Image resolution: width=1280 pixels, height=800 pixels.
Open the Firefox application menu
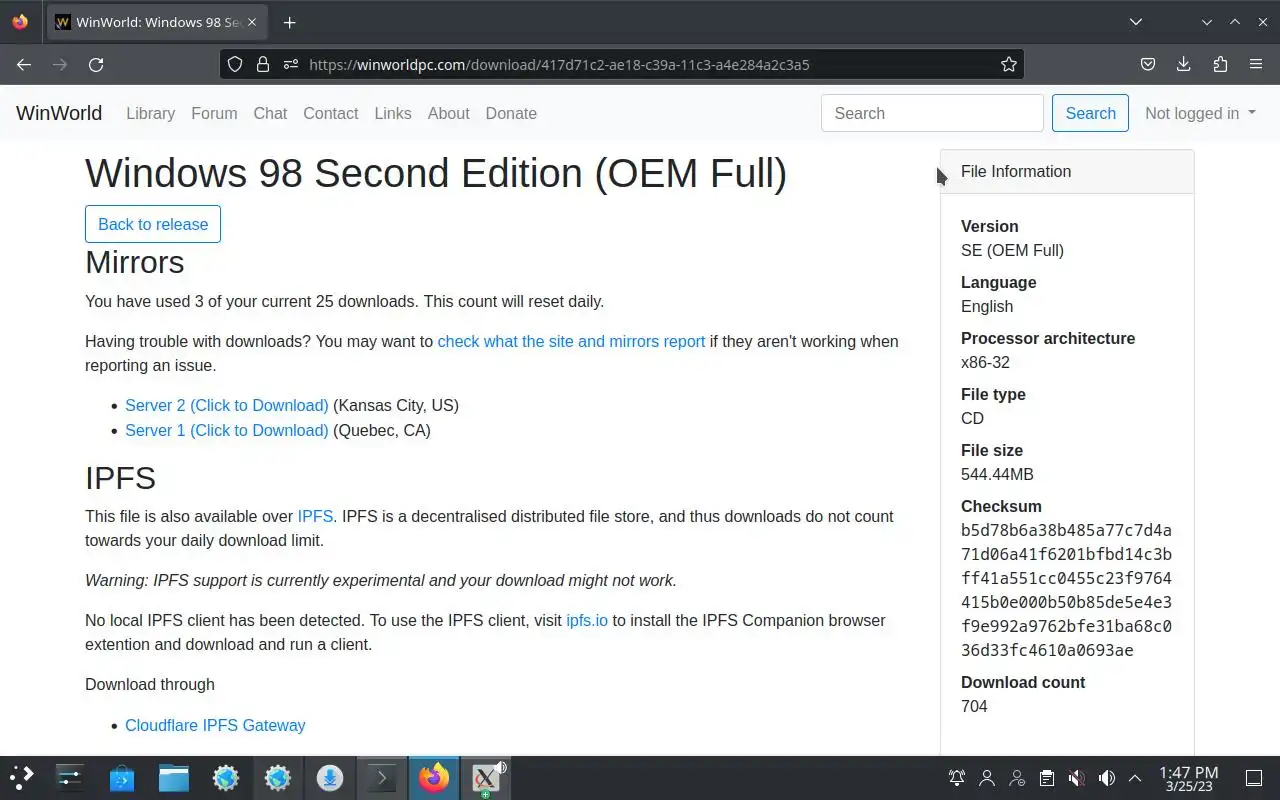pos(1256,64)
